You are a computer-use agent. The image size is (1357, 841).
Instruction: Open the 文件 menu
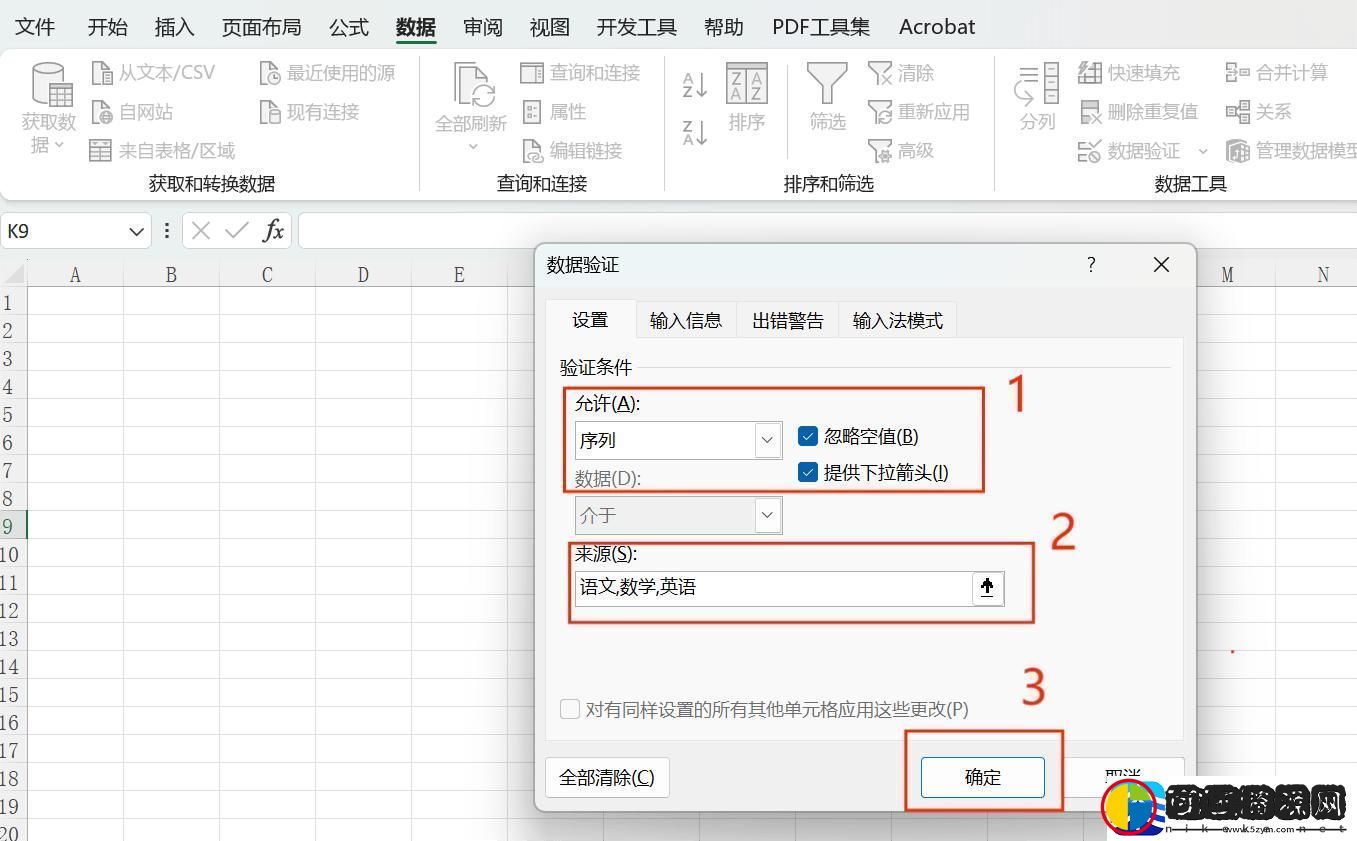[36, 27]
